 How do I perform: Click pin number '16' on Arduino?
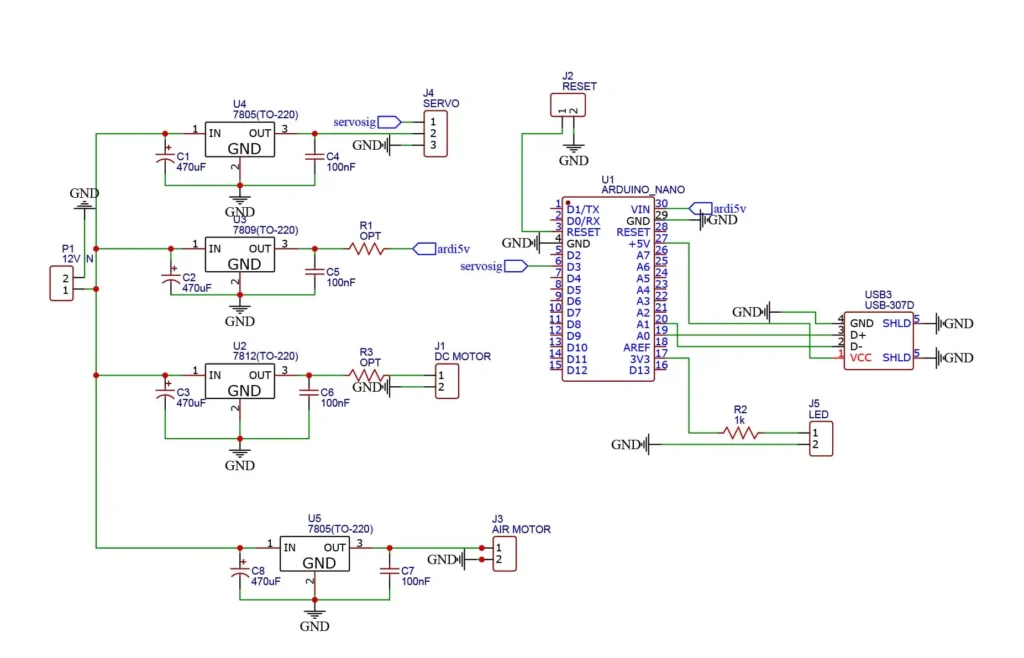point(662,365)
